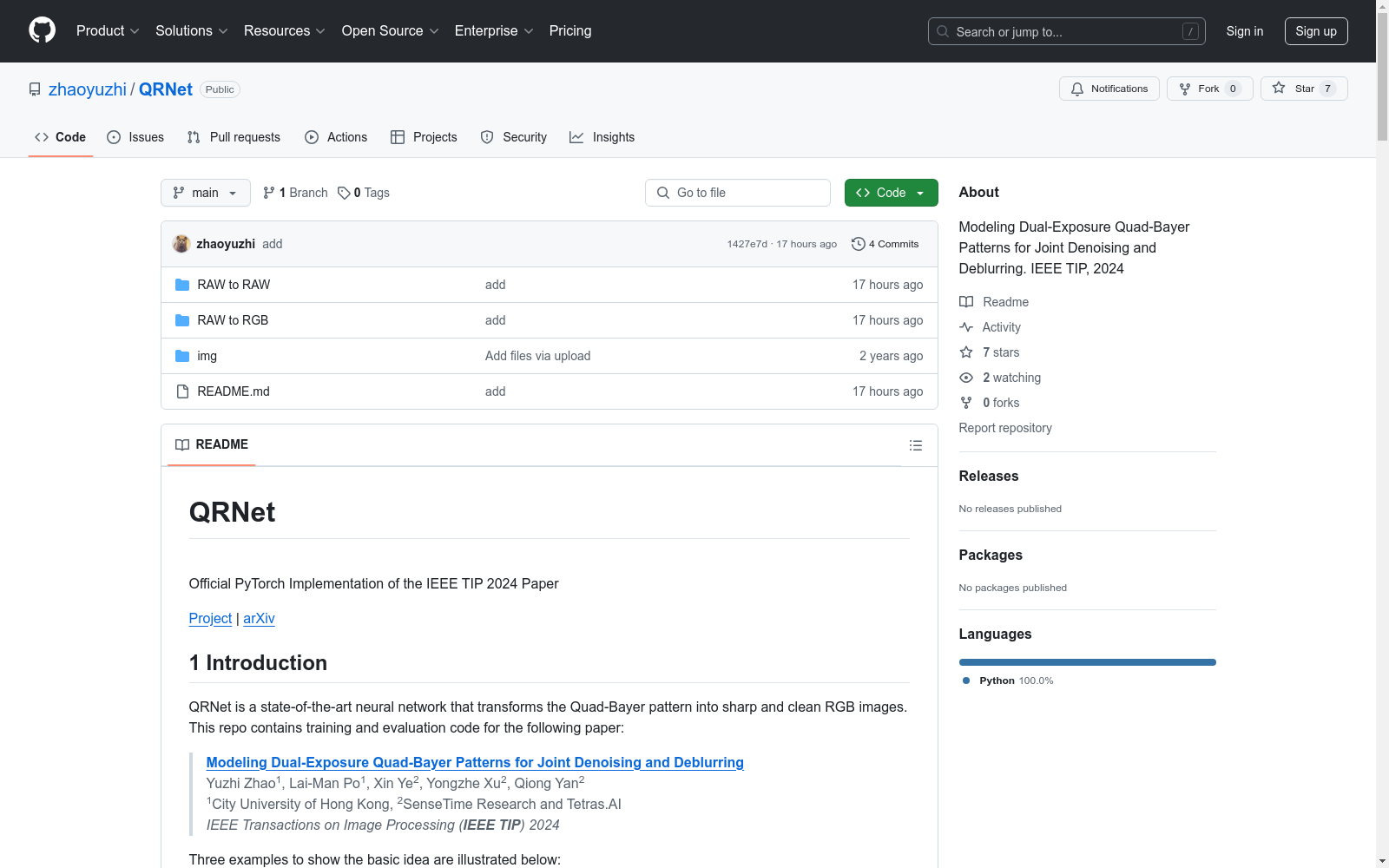The width and height of the screenshot is (1389, 868).
Task: Open the main branch selector dropdown
Action: tap(206, 193)
